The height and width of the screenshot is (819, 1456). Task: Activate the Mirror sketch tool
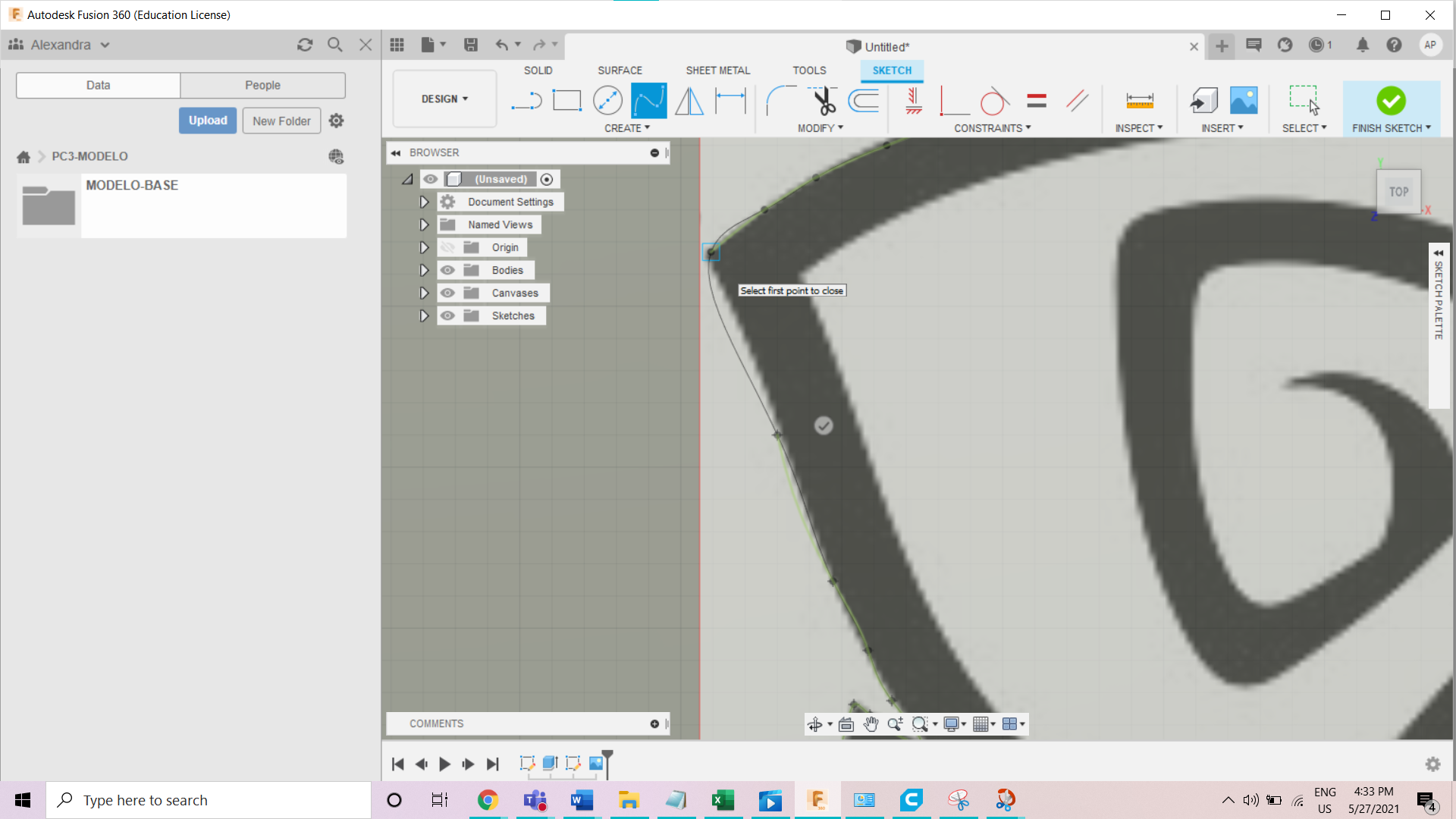[689, 100]
